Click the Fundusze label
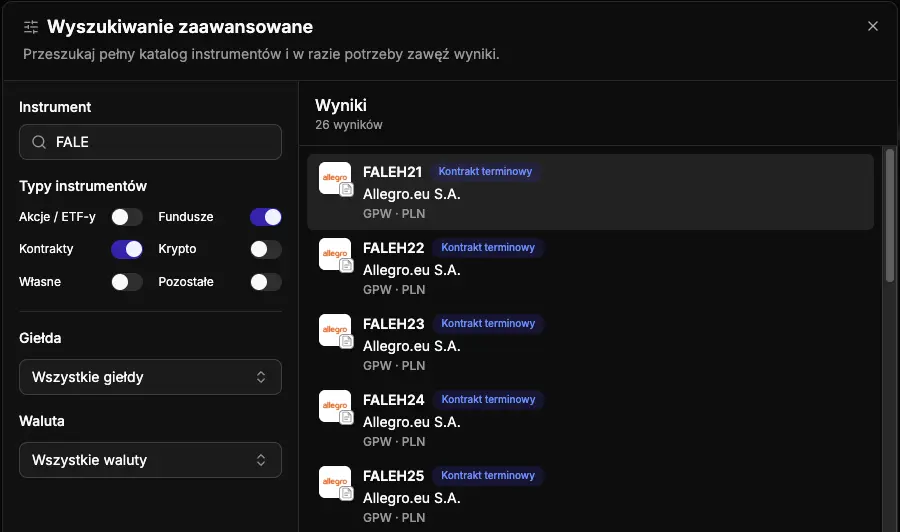 [186, 217]
